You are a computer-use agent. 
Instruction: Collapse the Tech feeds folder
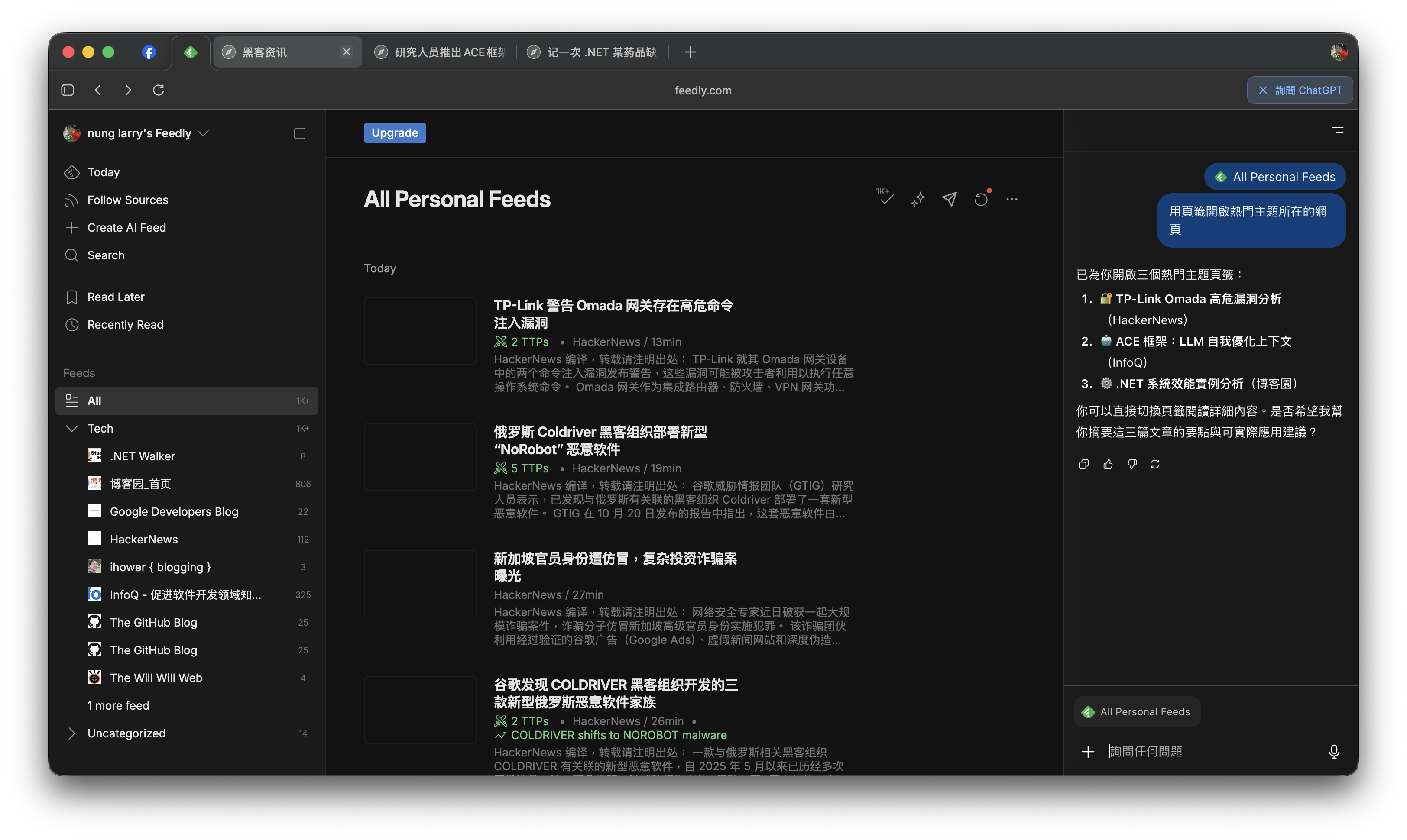(72, 429)
